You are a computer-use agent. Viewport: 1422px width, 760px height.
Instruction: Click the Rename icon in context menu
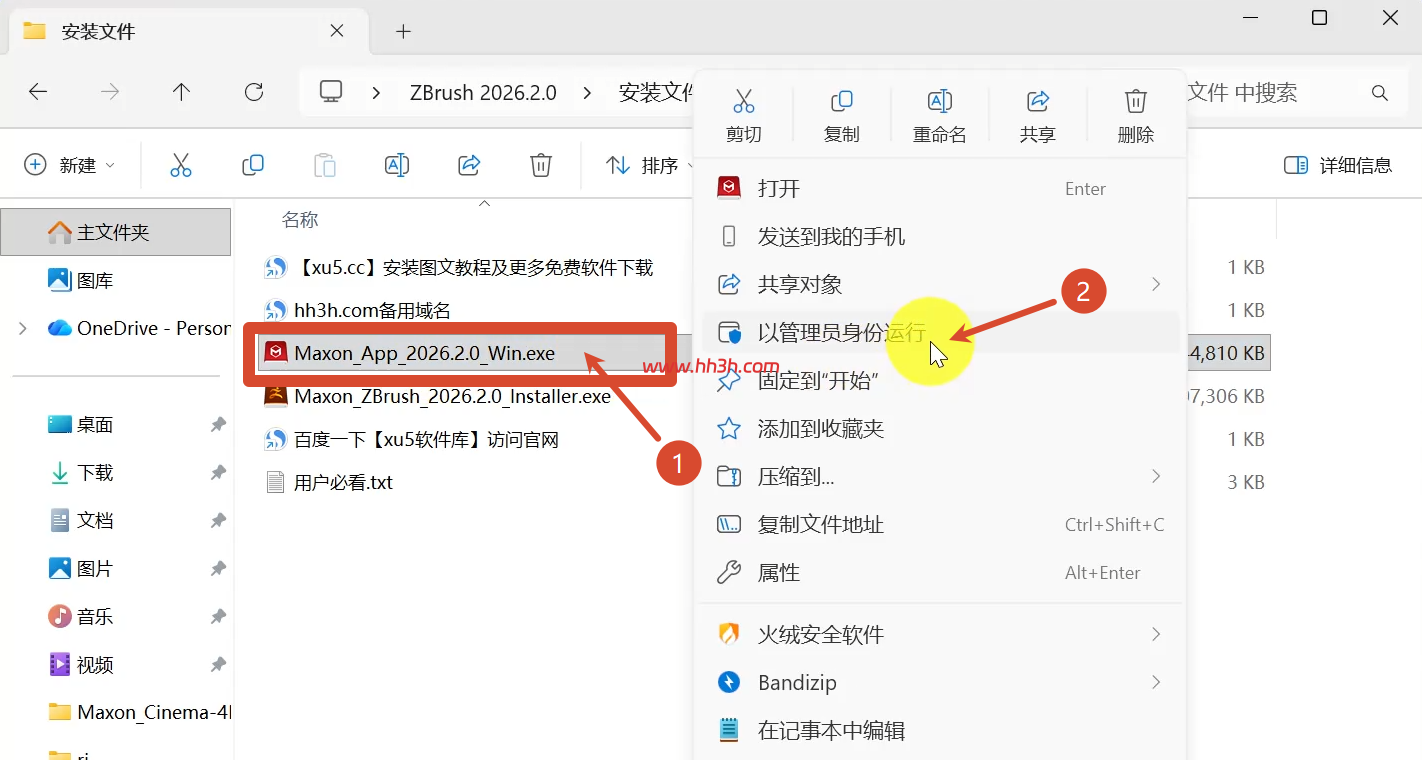pos(939,101)
